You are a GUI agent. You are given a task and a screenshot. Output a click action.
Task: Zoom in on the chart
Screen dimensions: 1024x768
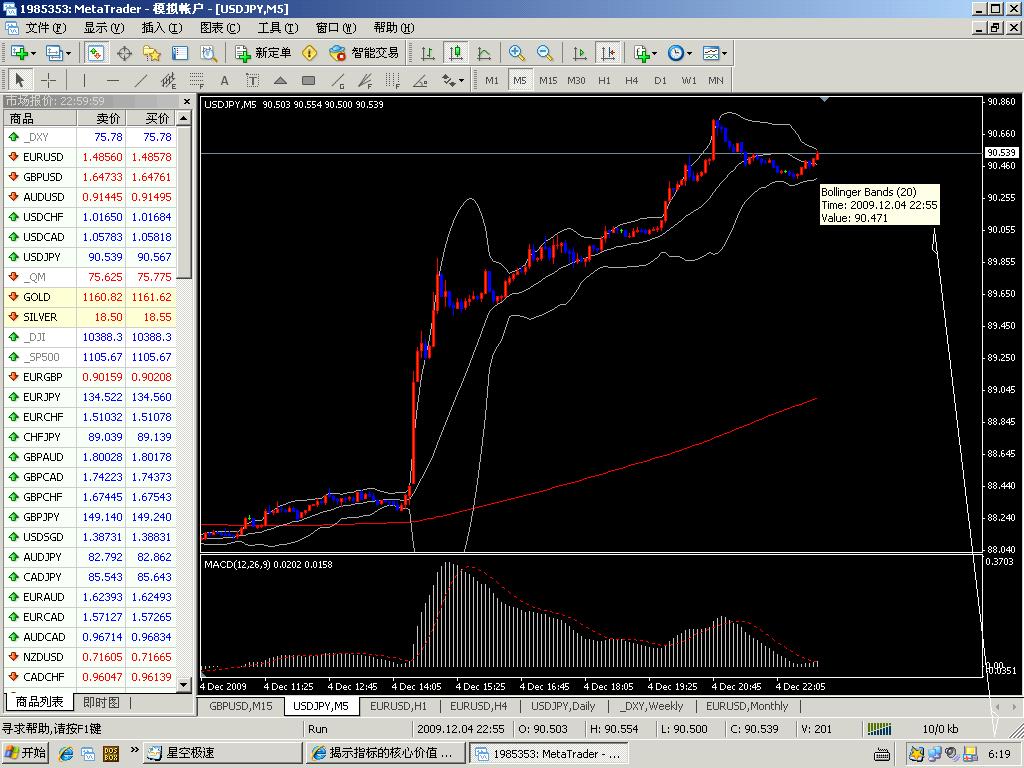(517, 53)
